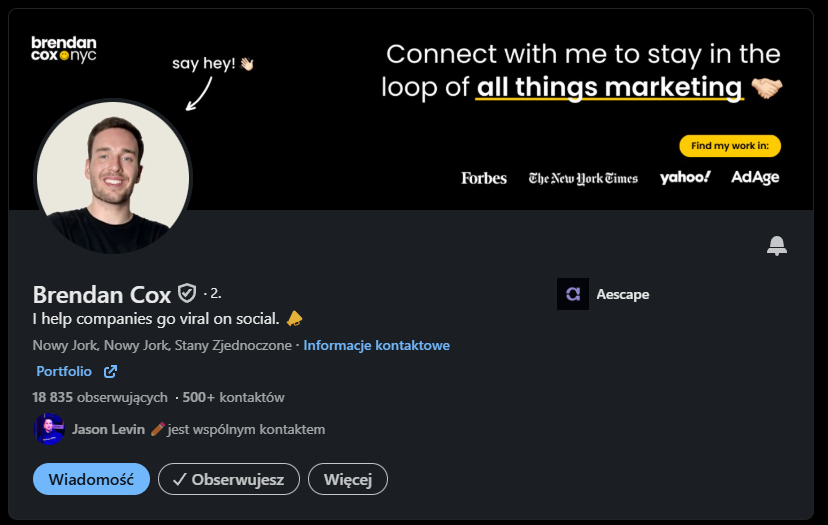Click the verification shield badge

pos(187,294)
